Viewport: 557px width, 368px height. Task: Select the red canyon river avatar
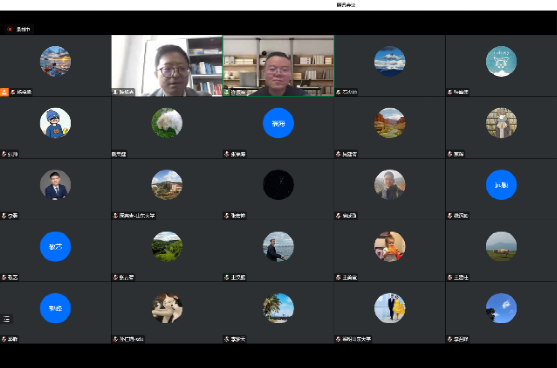[390, 123]
